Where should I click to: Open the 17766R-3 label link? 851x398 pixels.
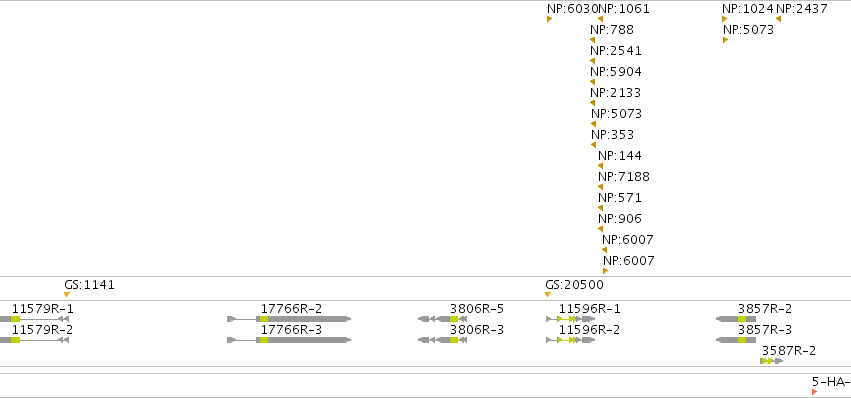(291, 330)
